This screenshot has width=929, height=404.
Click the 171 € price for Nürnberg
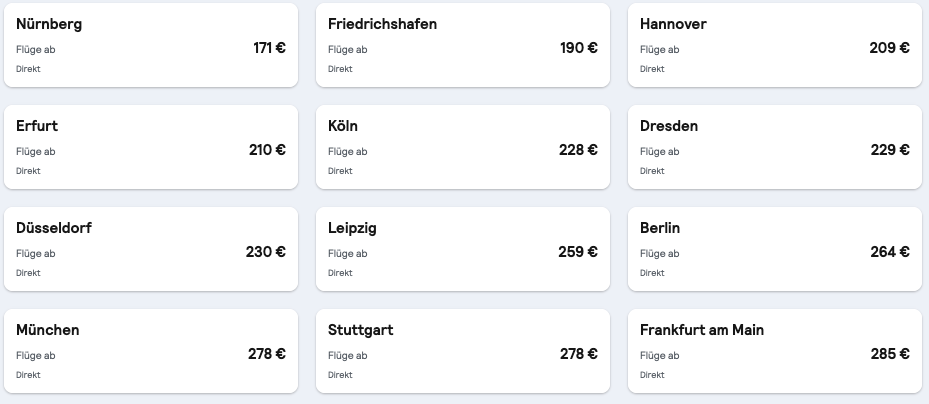coord(269,48)
